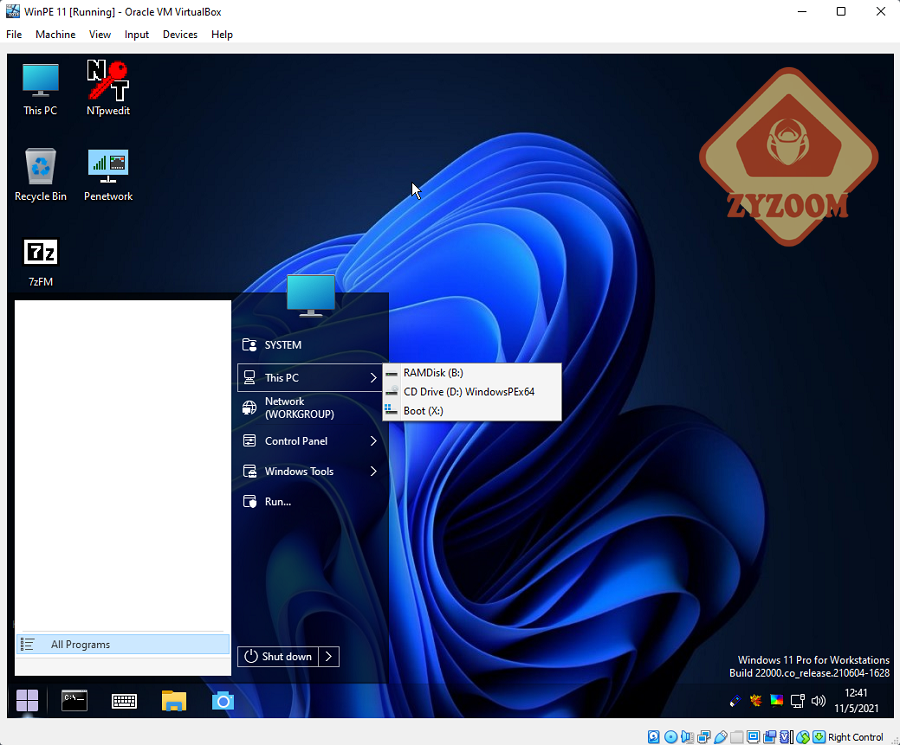Viewport: 900px width, 745px height.
Task: Click the VirtualBox CPU virtualization indicator
Action: tap(786, 737)
